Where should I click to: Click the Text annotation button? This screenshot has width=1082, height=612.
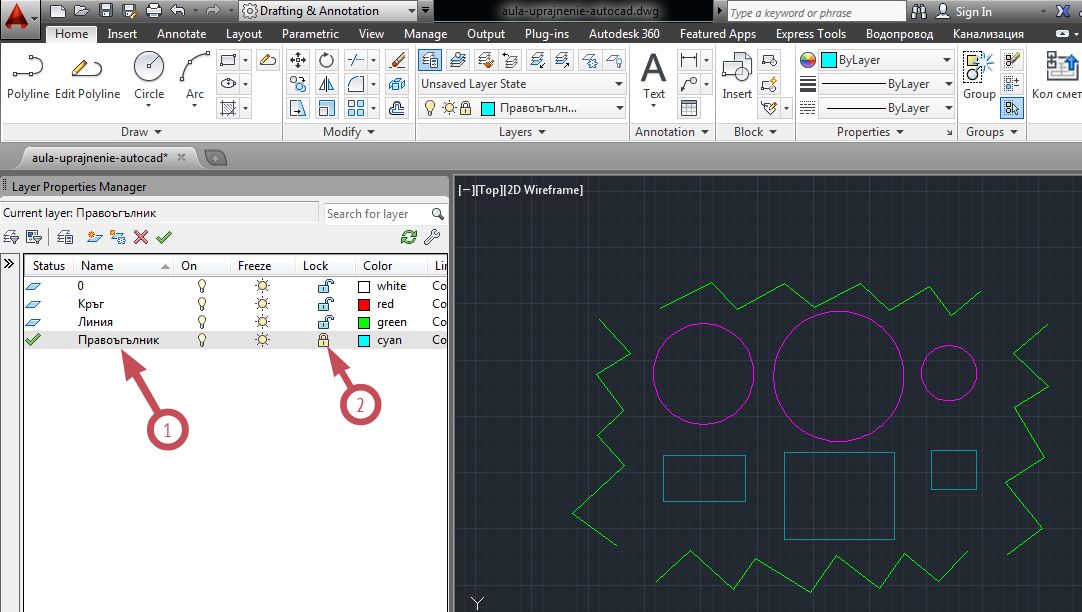pyautogui.click(x=653, y=77)
